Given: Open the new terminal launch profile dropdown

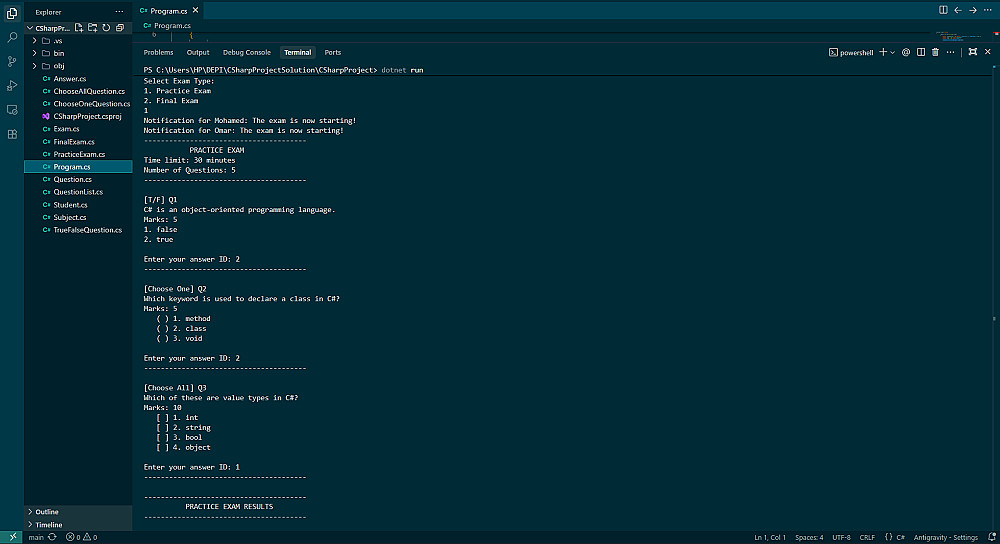Looking at the screenshot, I should click(892, 52).
